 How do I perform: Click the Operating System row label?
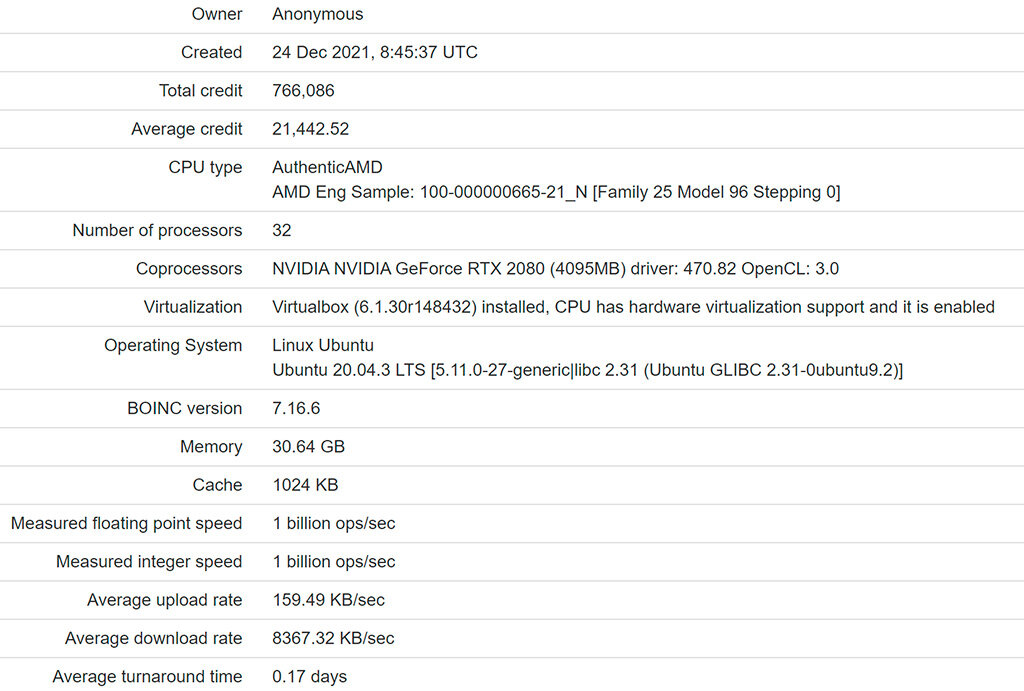(x=173, y=345)
